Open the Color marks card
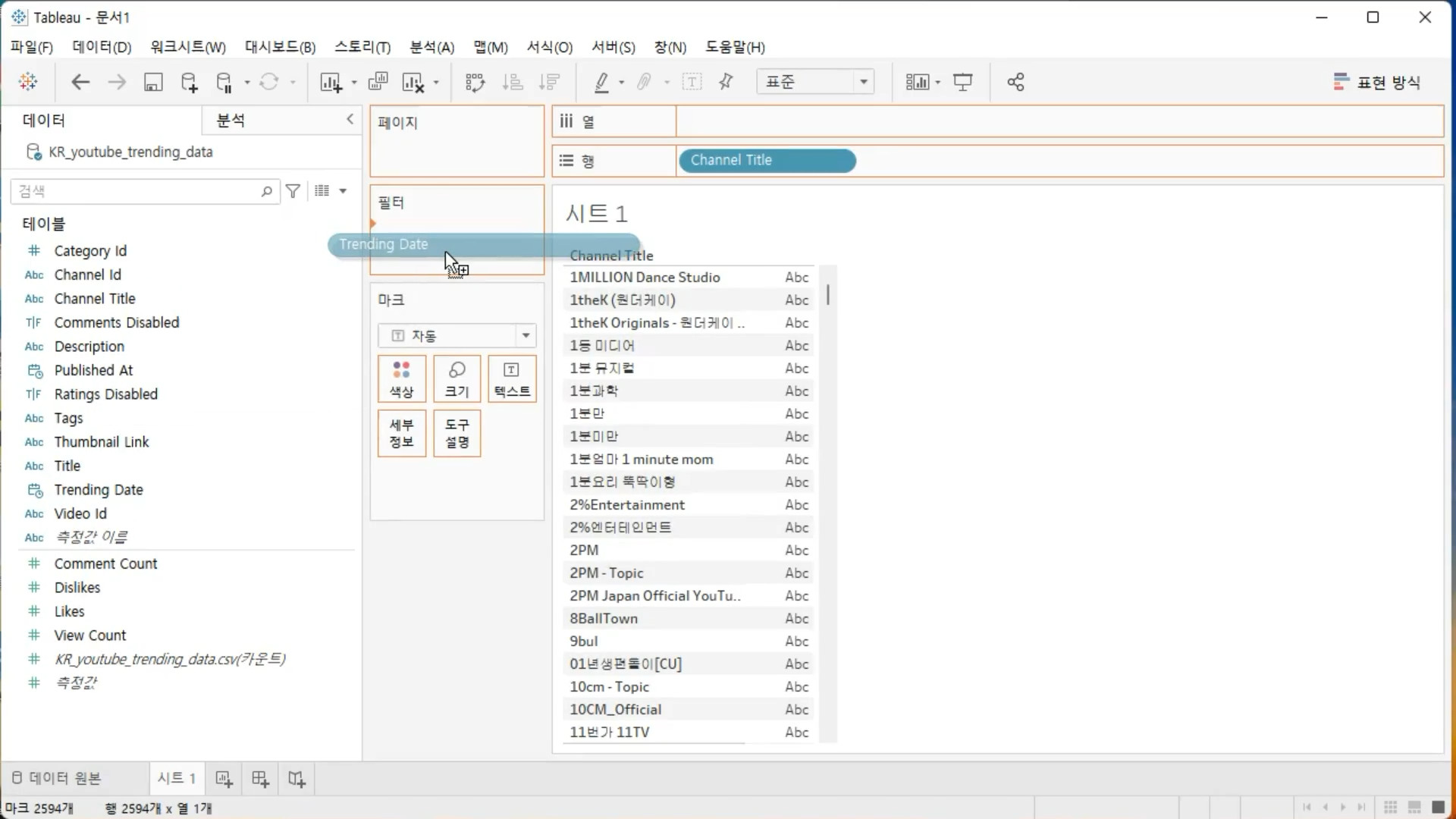Viewport: 1456px width, 819px height. (402, 378)
